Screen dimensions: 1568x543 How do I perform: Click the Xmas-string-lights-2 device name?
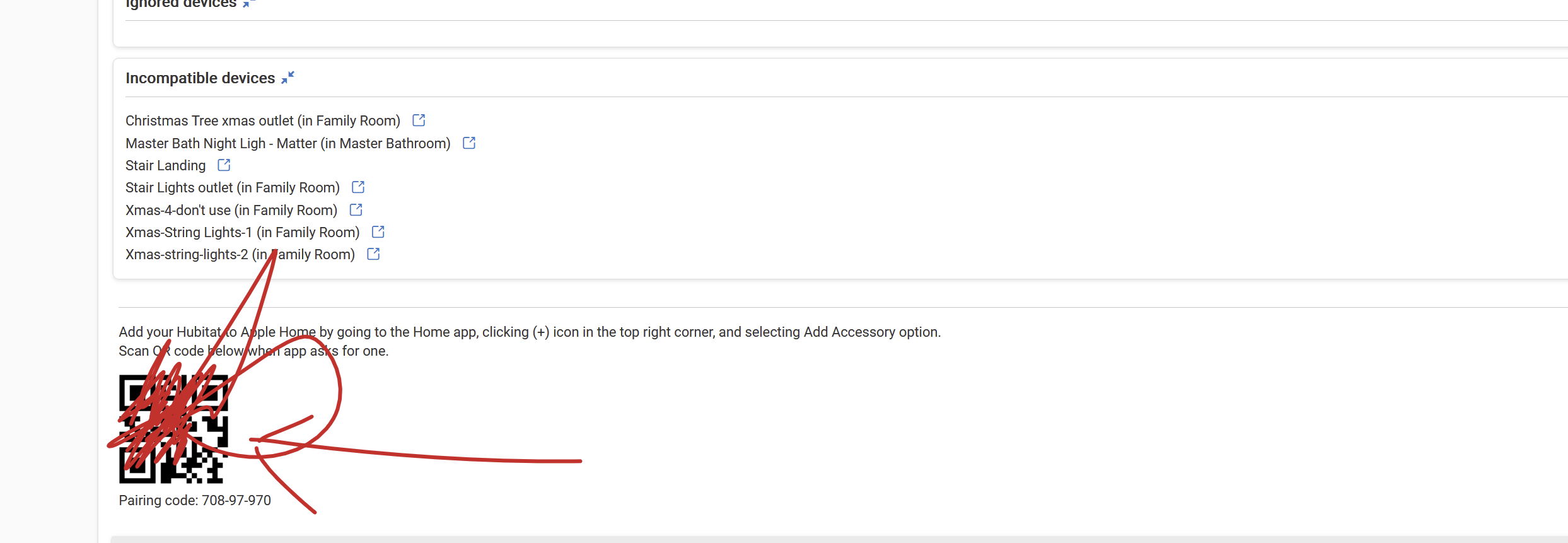[240, 254]
